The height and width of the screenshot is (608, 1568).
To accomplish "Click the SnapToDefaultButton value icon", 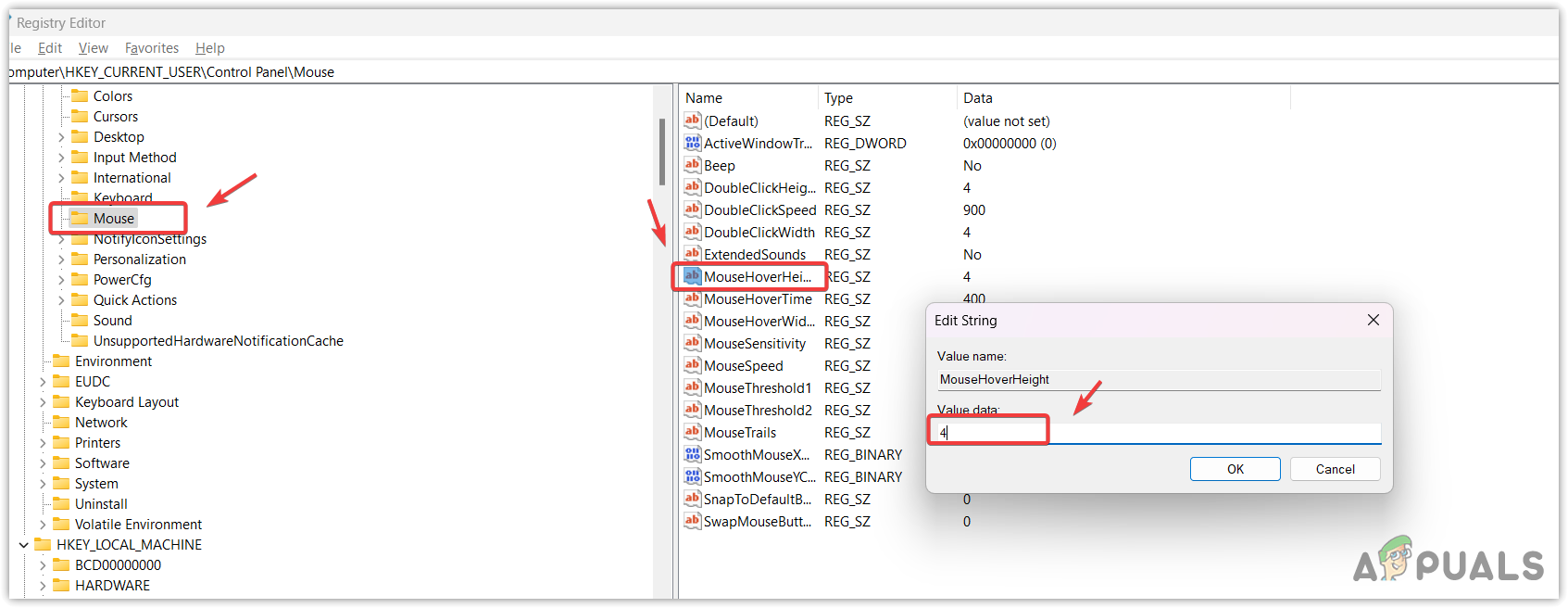I will (692, 499).
